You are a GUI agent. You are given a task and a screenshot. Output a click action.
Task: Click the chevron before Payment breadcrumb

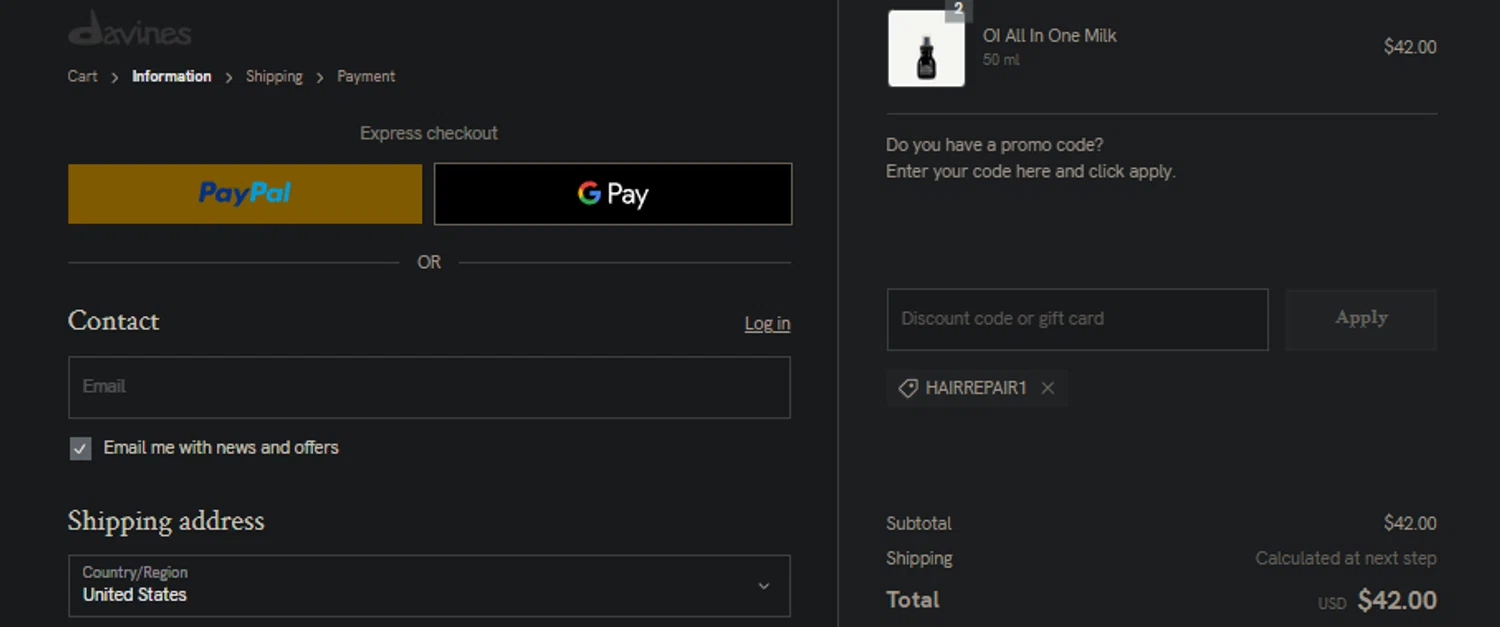tap(320, 77)
